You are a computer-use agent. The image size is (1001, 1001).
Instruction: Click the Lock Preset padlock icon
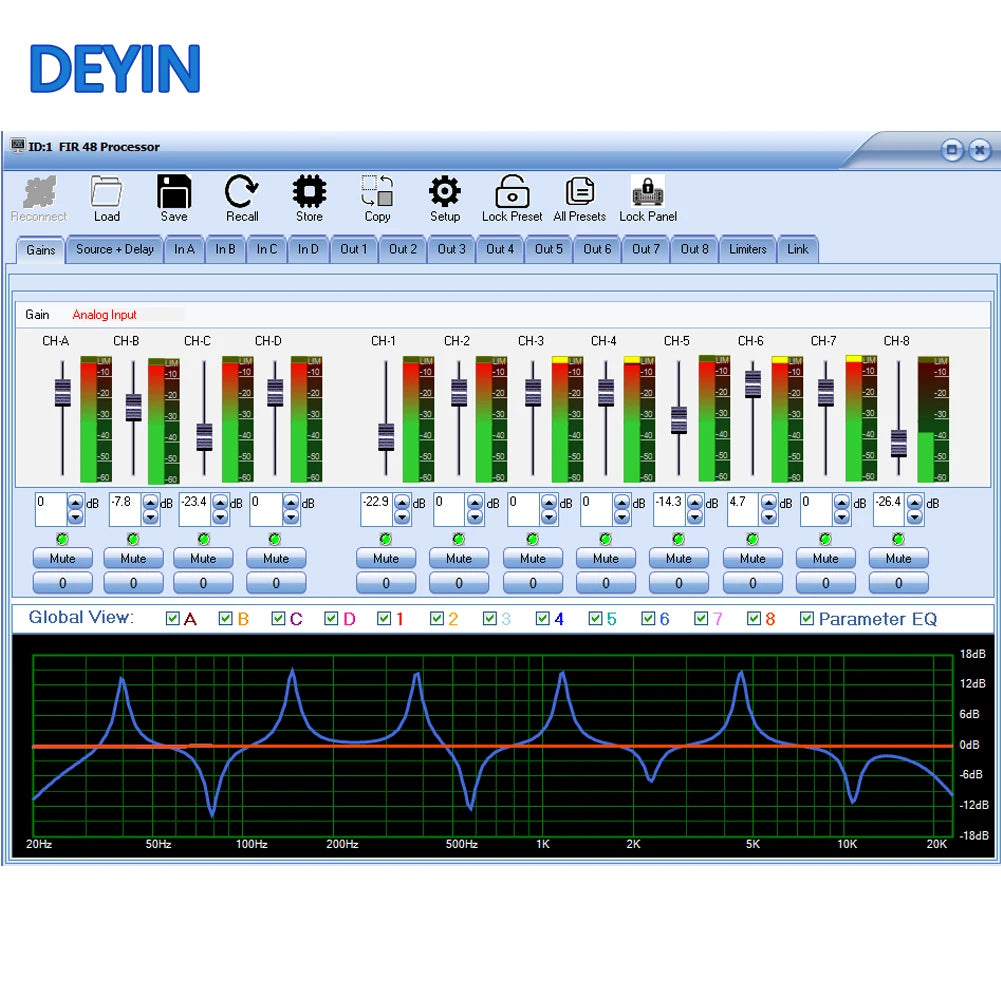[x=512, y=192]
